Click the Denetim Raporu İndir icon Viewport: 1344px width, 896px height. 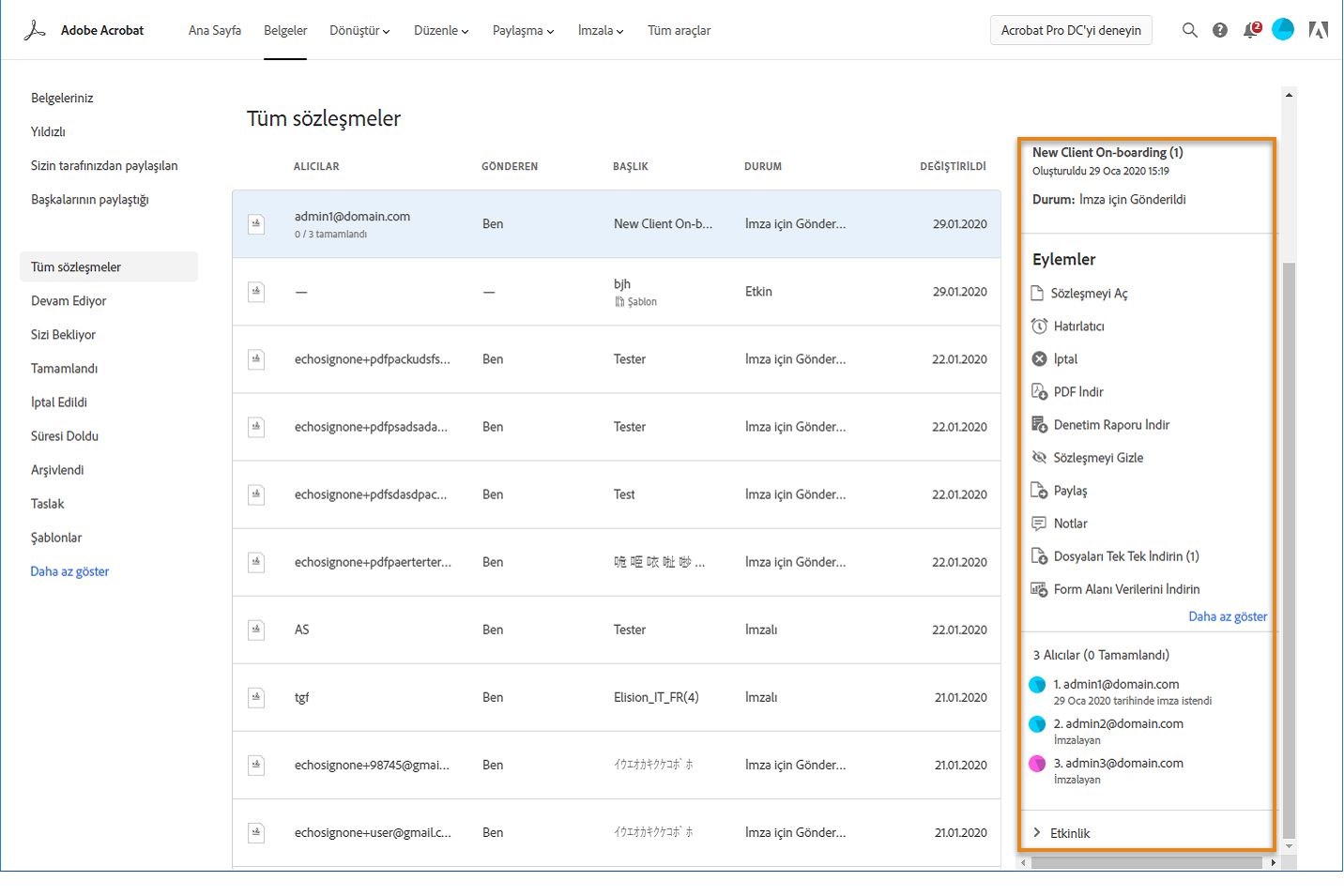[x=1039, y=424]
